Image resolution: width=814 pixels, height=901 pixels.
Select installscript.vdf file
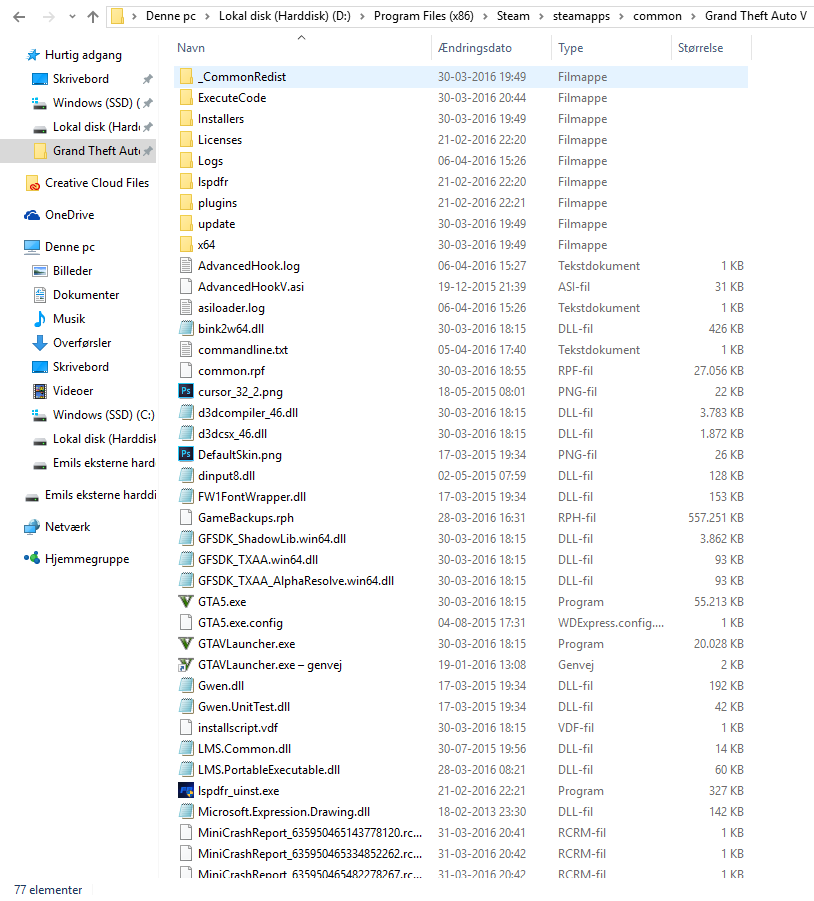238,728
